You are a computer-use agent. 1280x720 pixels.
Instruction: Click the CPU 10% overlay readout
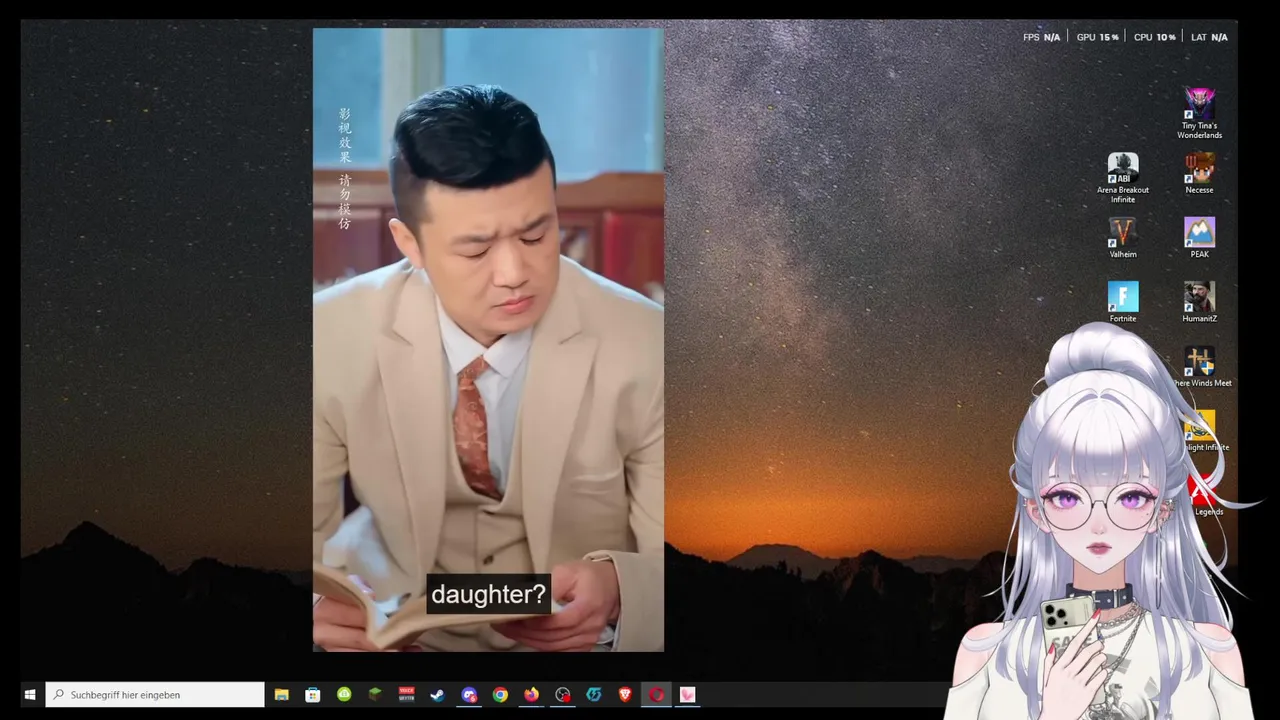pyautogui.click(x=1154, y=37)
